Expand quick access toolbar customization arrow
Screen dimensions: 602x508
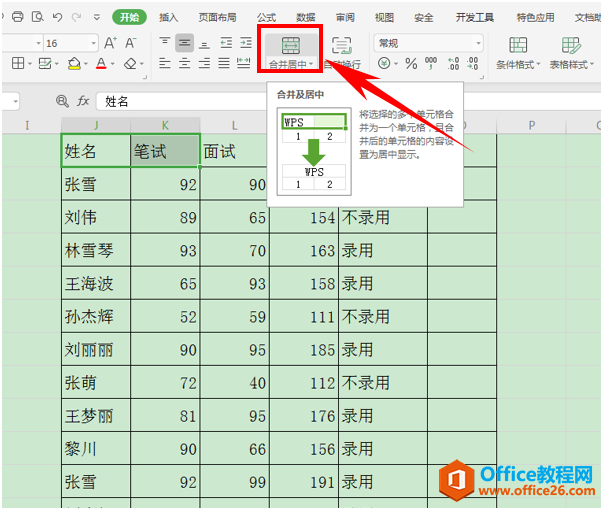(97, 17)
